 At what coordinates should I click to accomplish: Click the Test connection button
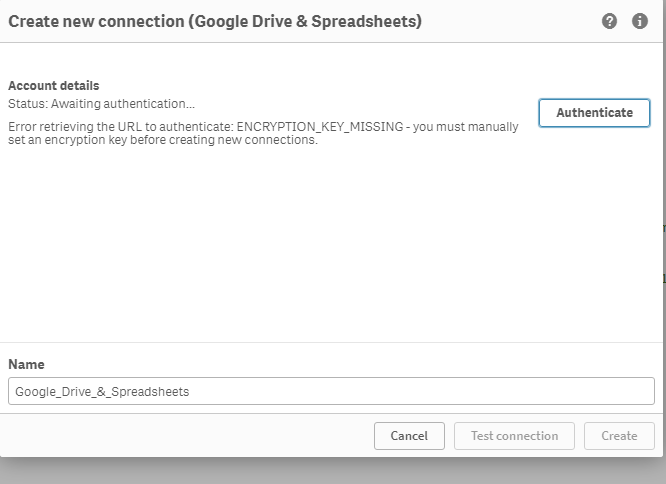pos(514,436)
